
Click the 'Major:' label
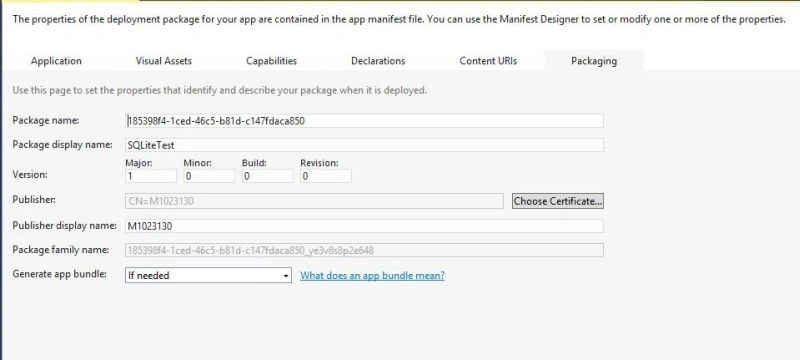coord(139,163)
